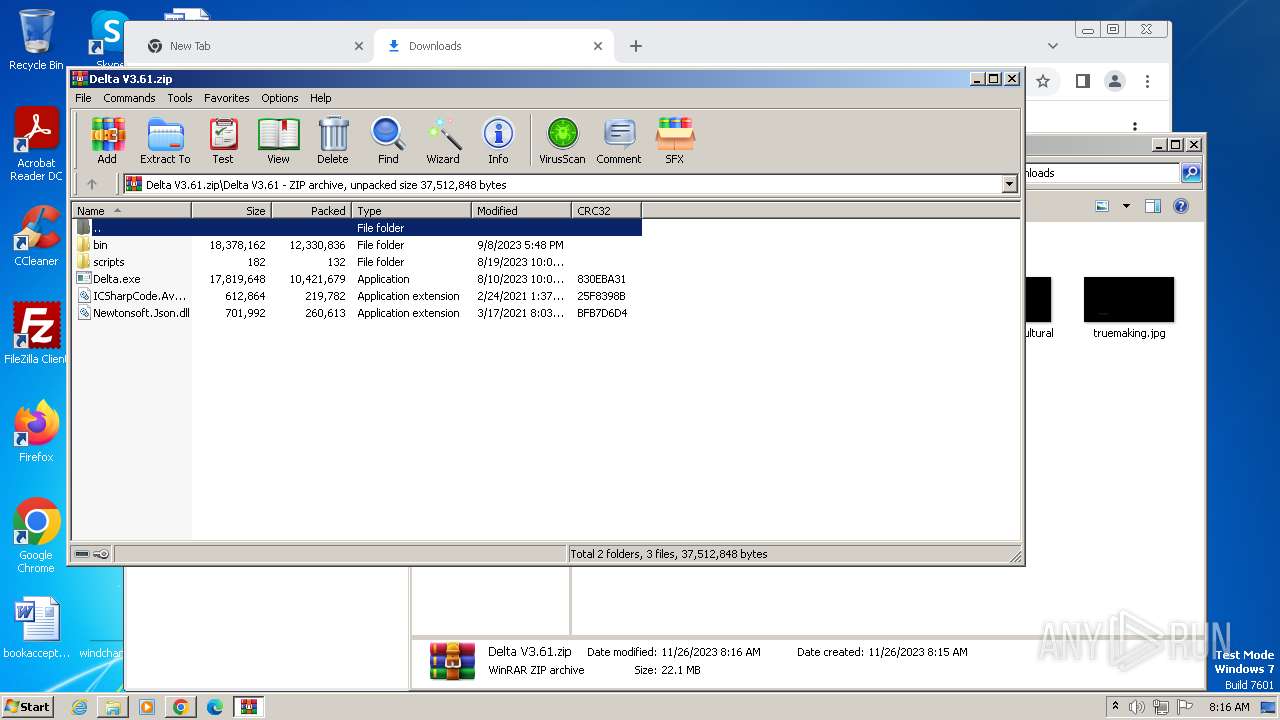This screenshot has height=720, width=1280.
Task: Open CCleaner desktop icon
Action: coord(36,235)
